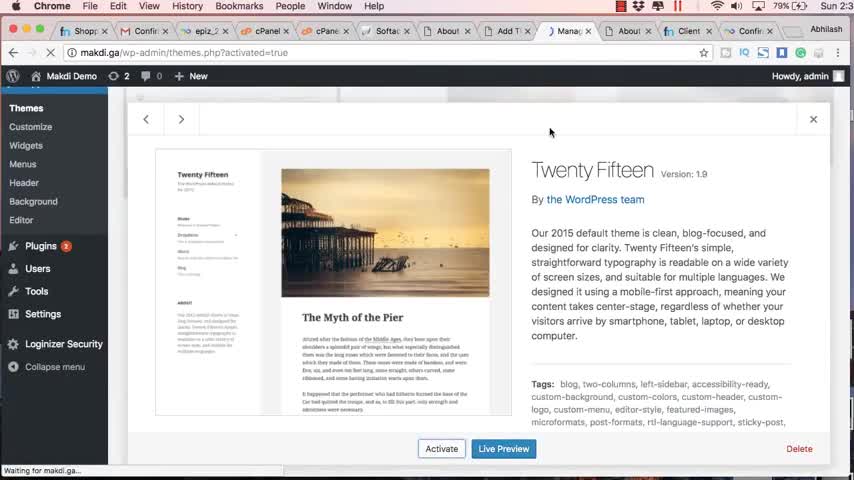Click the battery 79% indicator
This screenshot has width=854, height=480.
pos(790,6)
